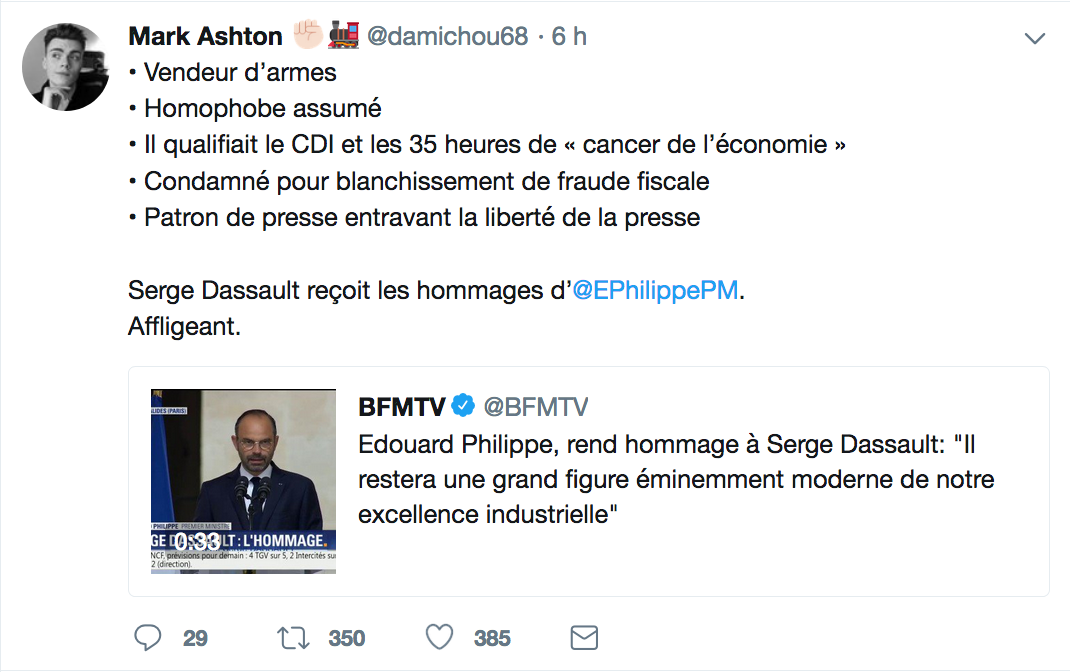Click the Mark Ashton display name
The height and width of the screenshot is (672, 1070).
(x=205, y=37)
